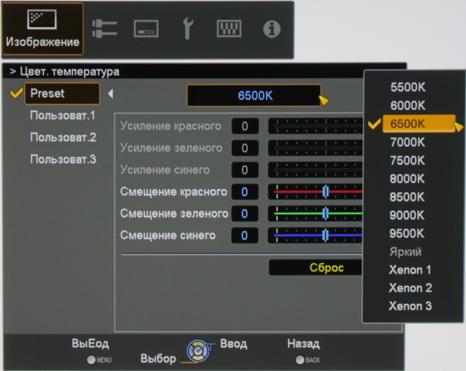Choose Яркий from the temperature list
The image size is (466, 371).
(x=405, y=252)
